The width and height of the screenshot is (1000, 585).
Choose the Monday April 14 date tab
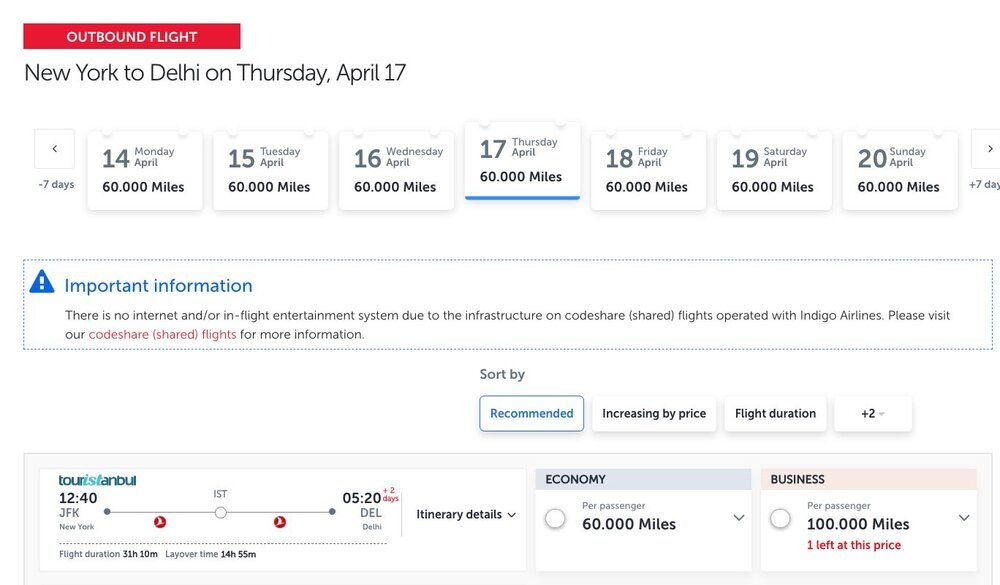point(145,170)
